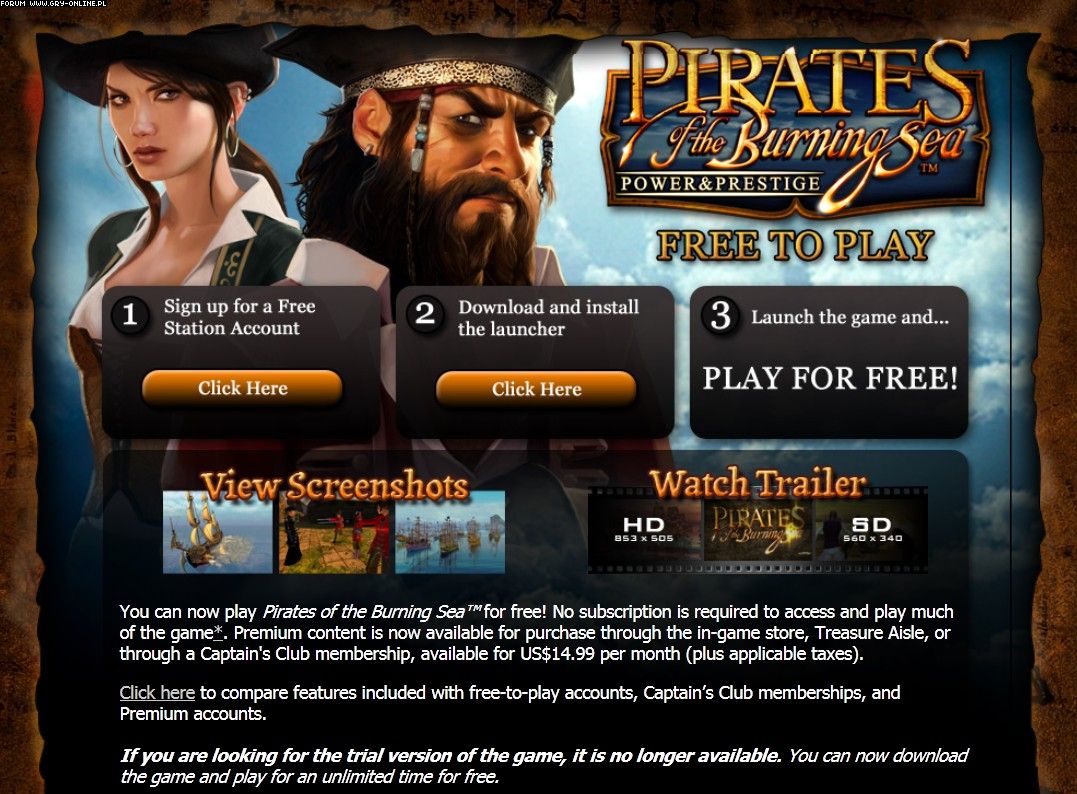Click the 'Download and install the launcher' text
Viewport: 1077px width, 794px height.
point(548,317)
